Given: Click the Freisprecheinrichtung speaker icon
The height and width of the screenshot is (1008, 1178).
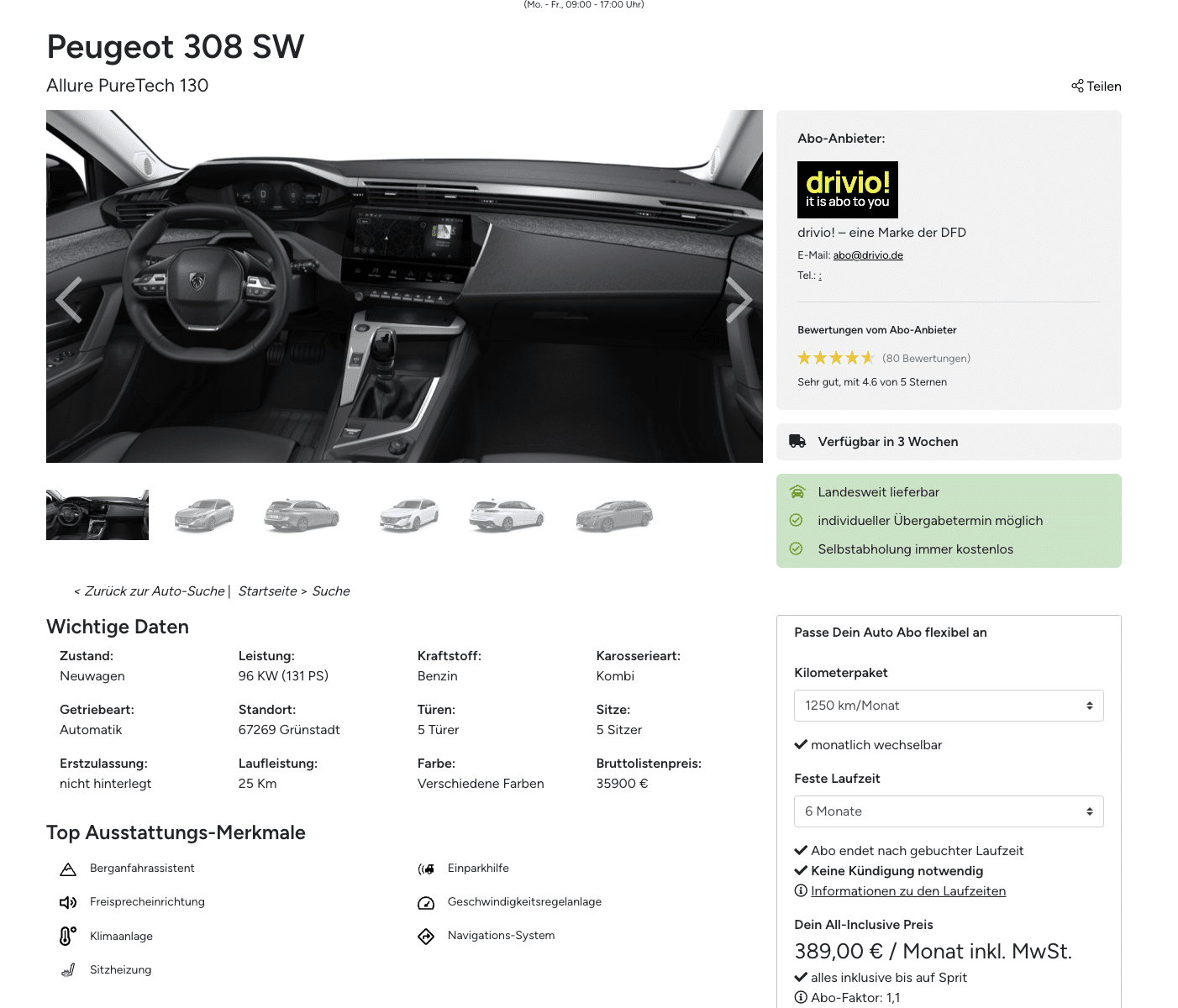Looking at the screenshot, I should pyautogui.click(x=68, y=902).
